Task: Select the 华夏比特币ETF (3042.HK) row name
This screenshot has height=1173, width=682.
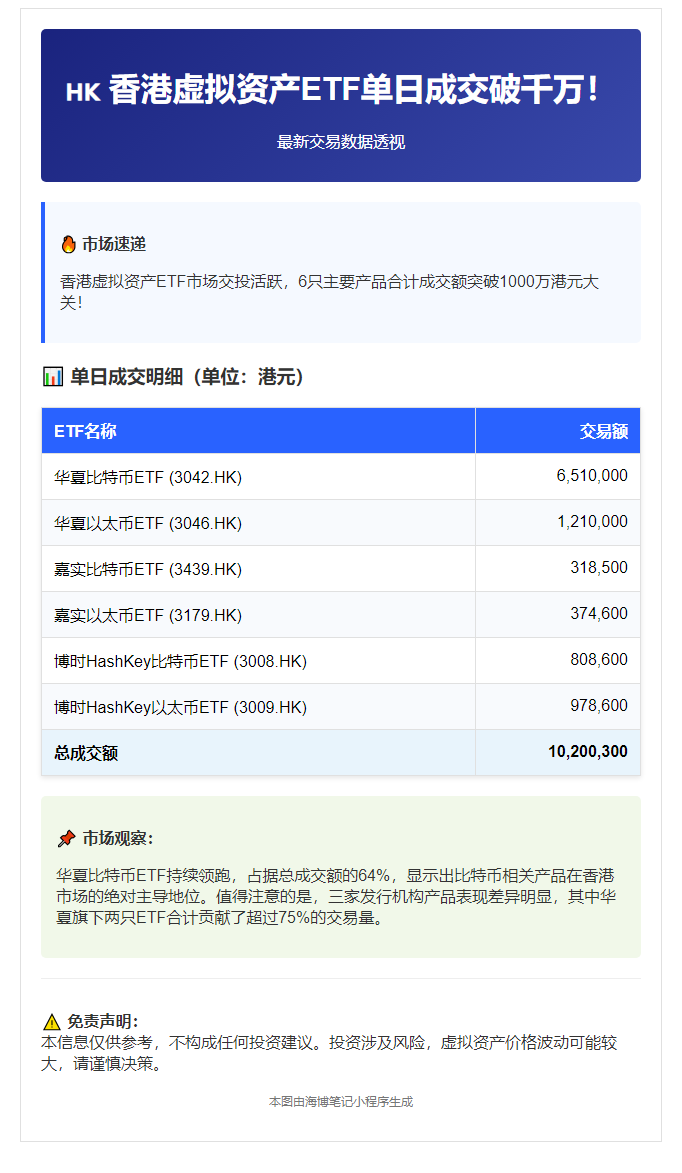Action: (x=148, y=477)
